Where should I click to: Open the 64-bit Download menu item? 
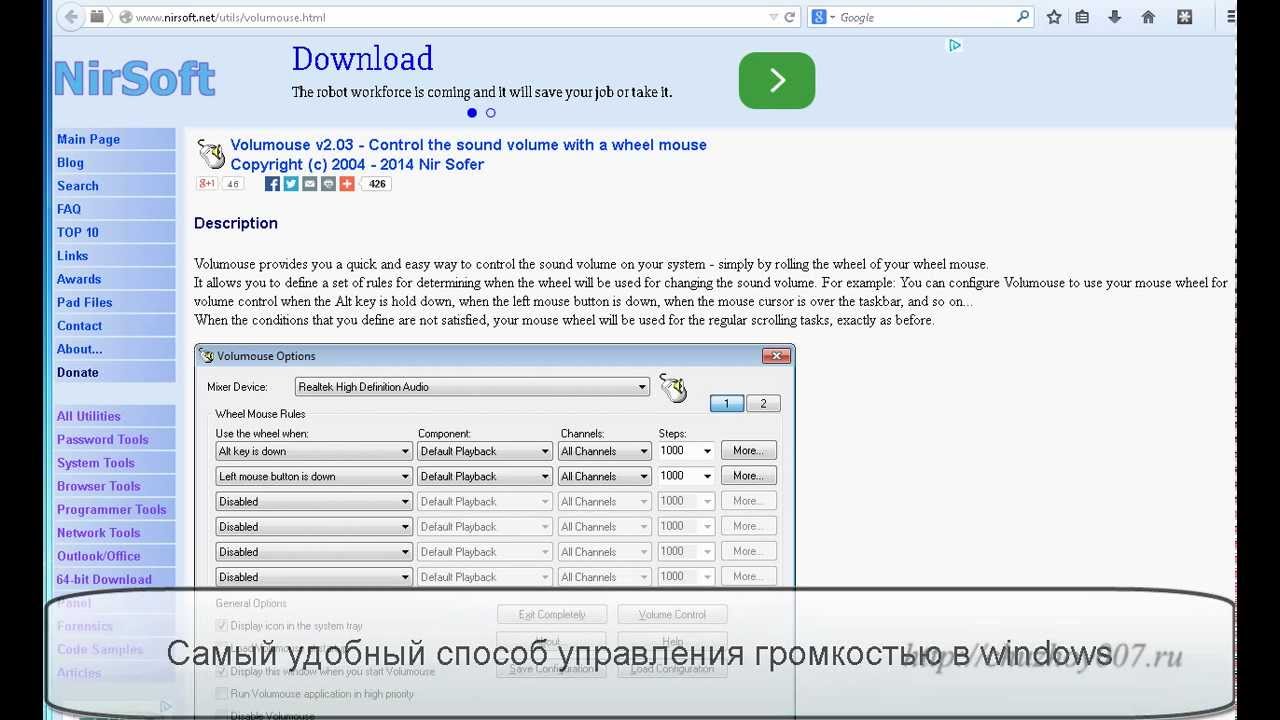tap(104, 579)
